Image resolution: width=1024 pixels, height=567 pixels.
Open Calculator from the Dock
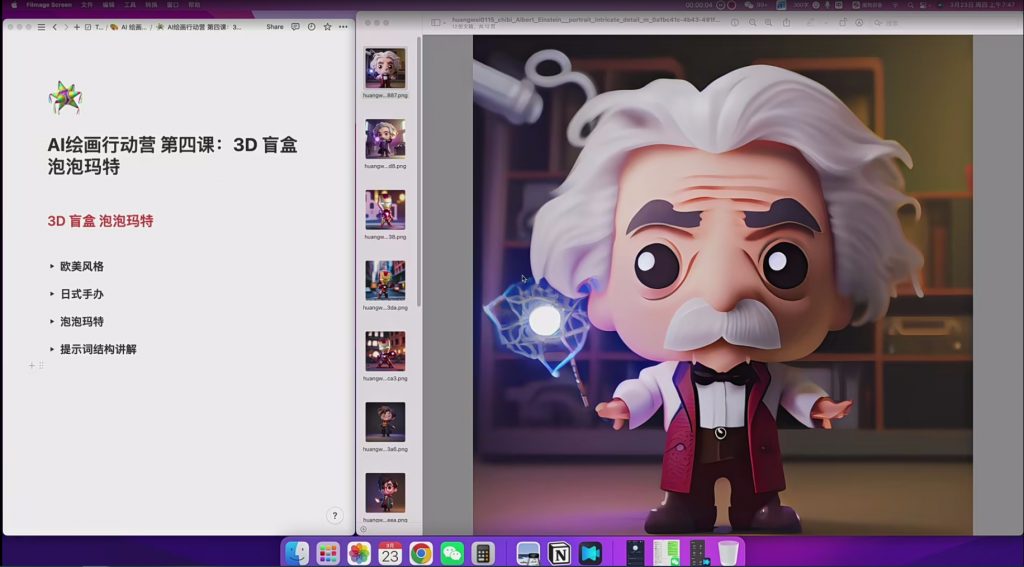pyautogui.click(x=483, y=553)
